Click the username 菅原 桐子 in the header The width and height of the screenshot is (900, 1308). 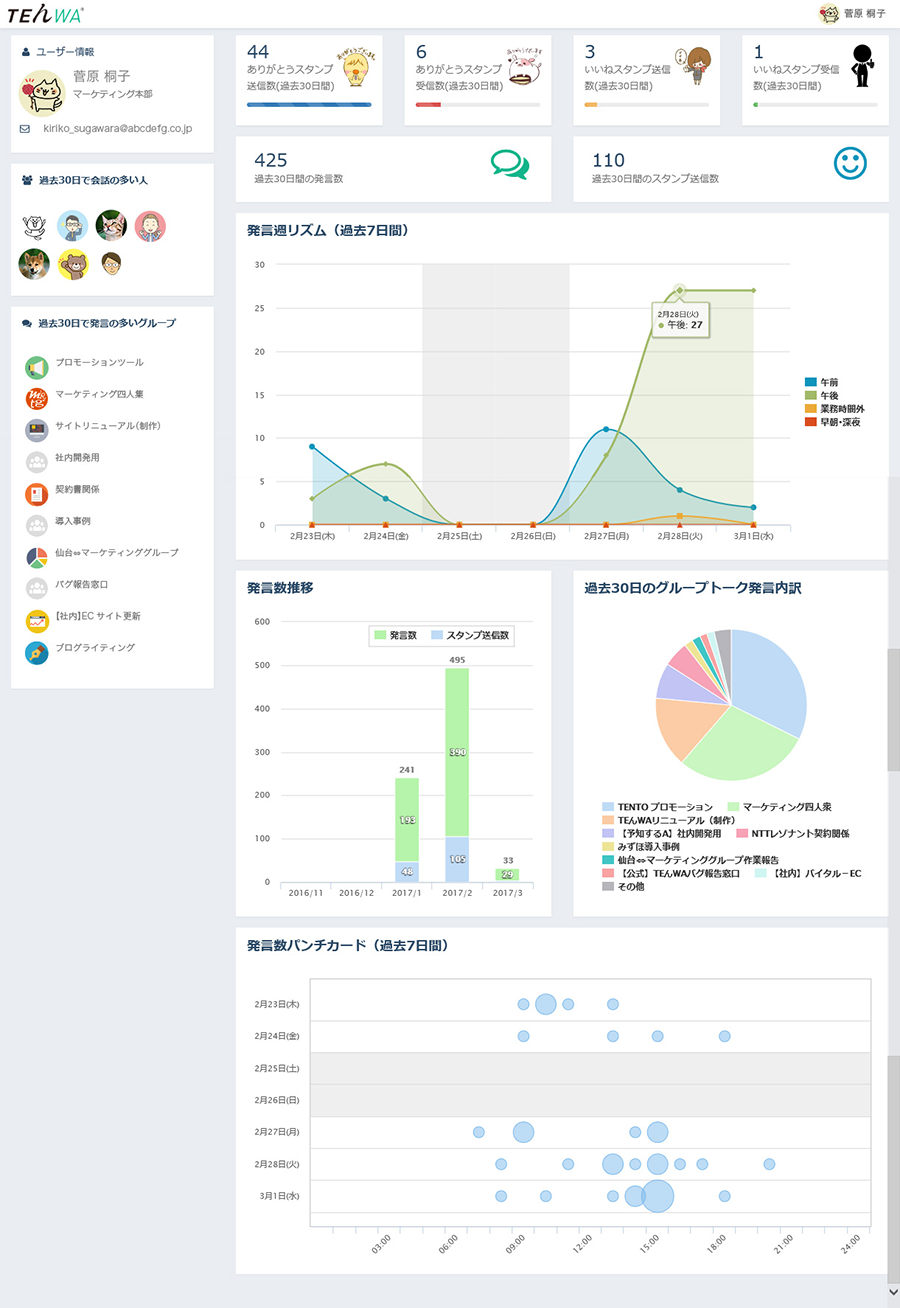point(865,14)
